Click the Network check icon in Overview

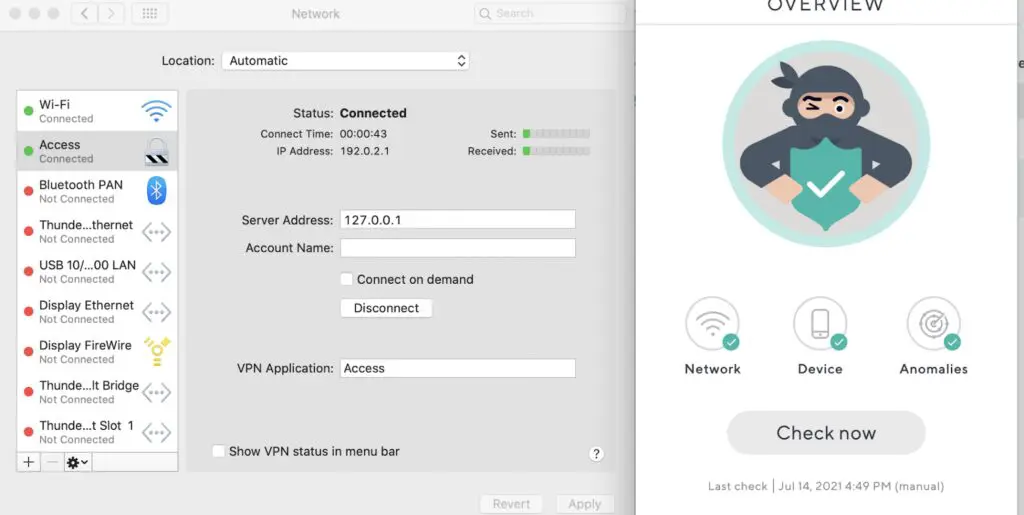712,324
